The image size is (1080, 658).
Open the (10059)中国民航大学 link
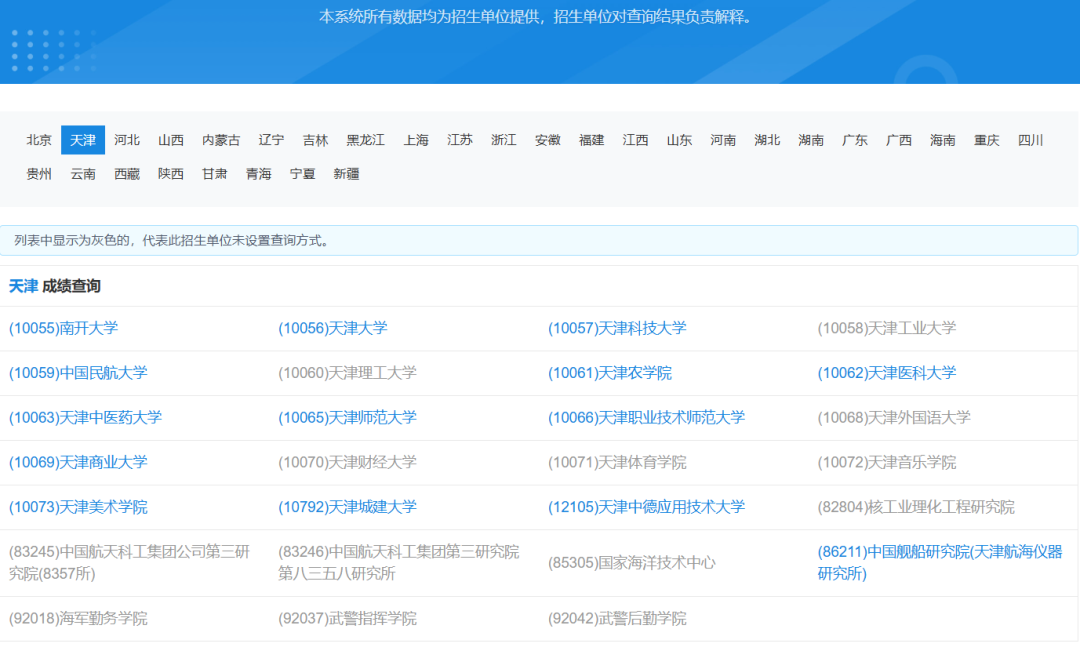pyautogui.click(x=78, y=373)
